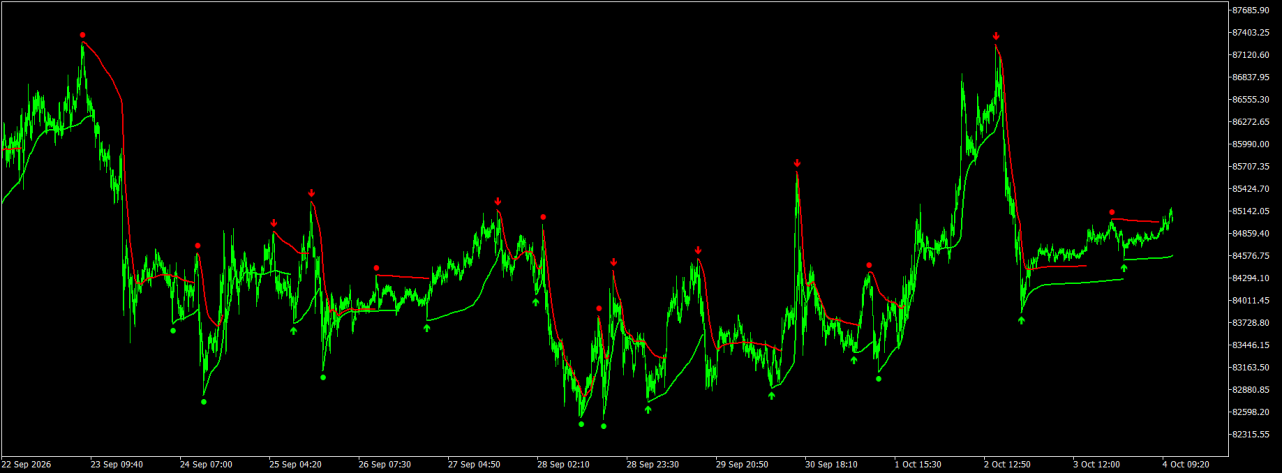The width and height of the screenshot is (1282, 473).
Task: Click the 22 Sep 2026 date label
Action: (x=27, y=464)
